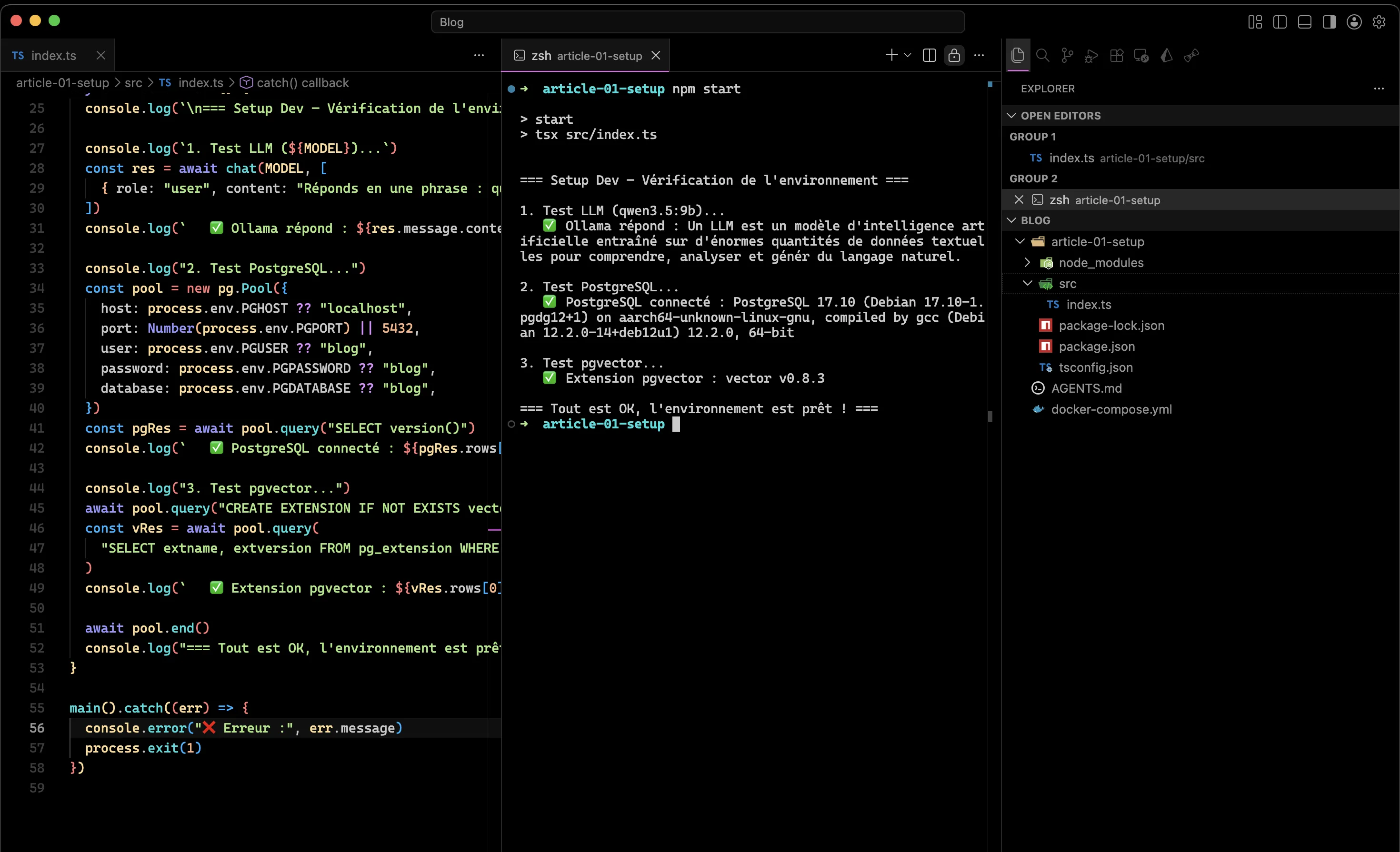Click the docker whale icon beside docker-compose.yml
The width and height of the screenshot is (1400, 852).
pos(1038,409)
